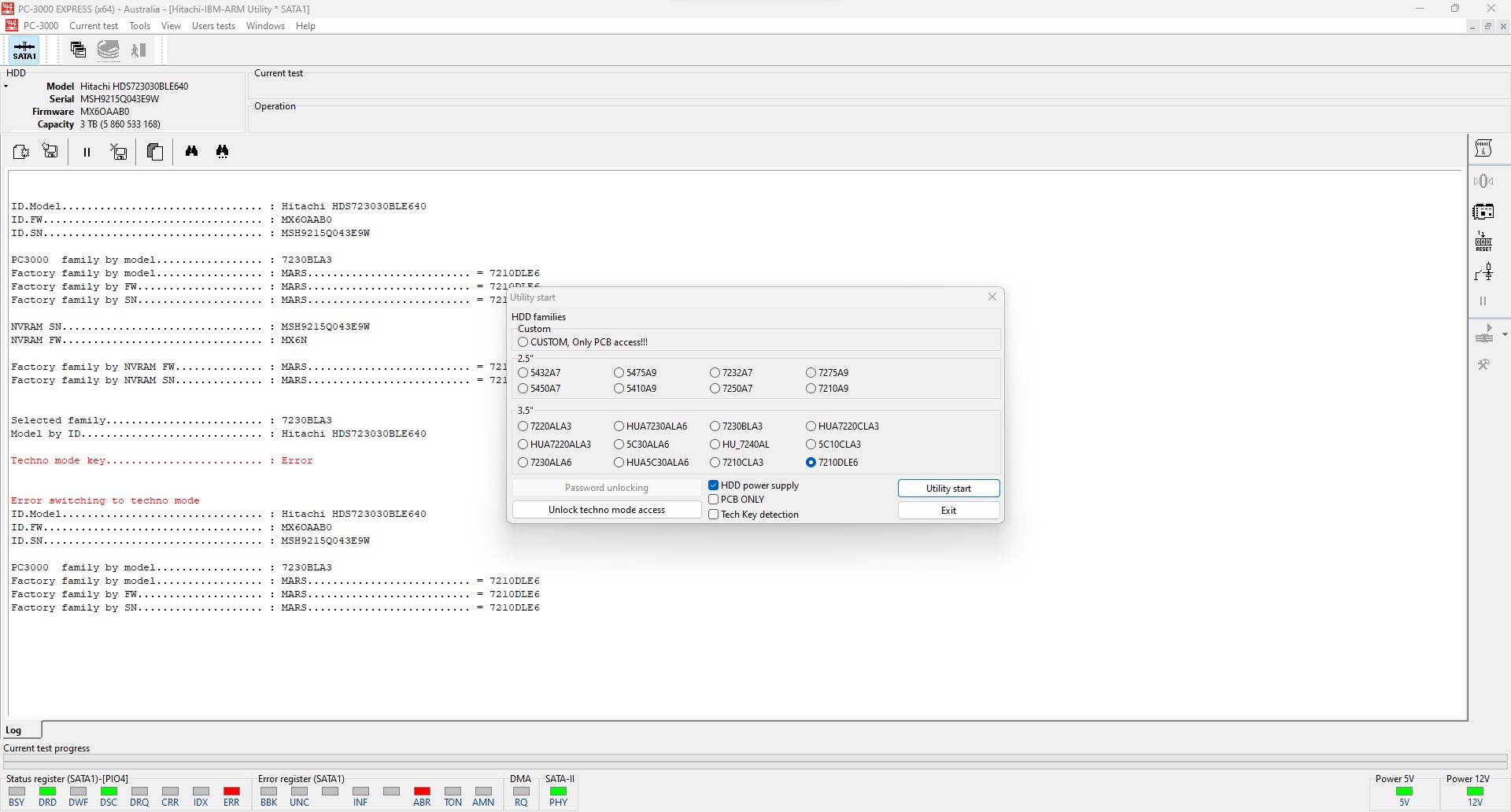
Task: Click the copy windows icon on the main toolbar
Action: coord(78,50)
